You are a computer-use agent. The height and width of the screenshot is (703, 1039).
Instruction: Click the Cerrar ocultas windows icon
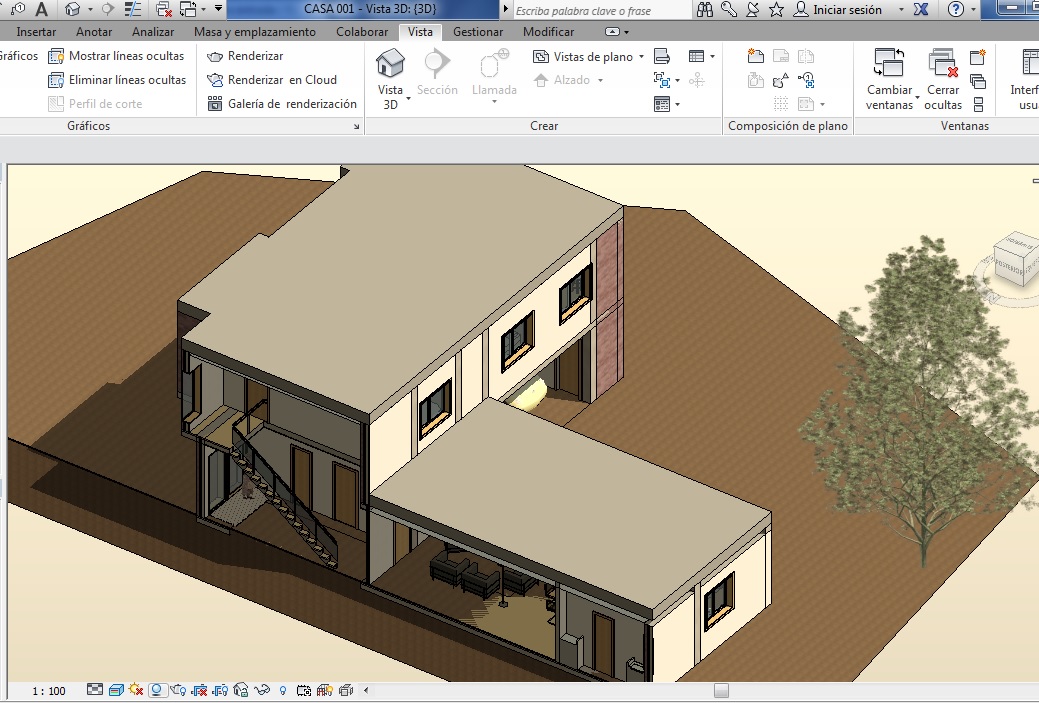[943, 64]
